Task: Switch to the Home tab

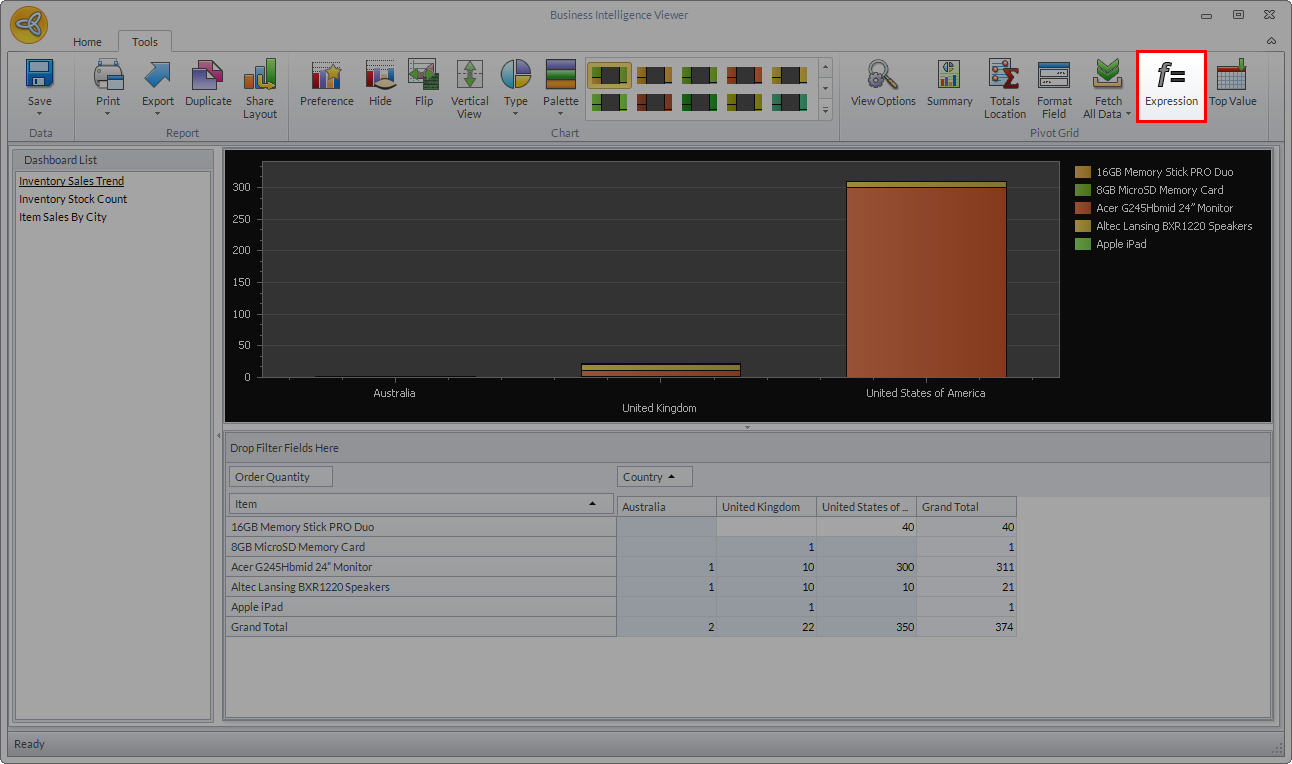Action: click(87, 42)
